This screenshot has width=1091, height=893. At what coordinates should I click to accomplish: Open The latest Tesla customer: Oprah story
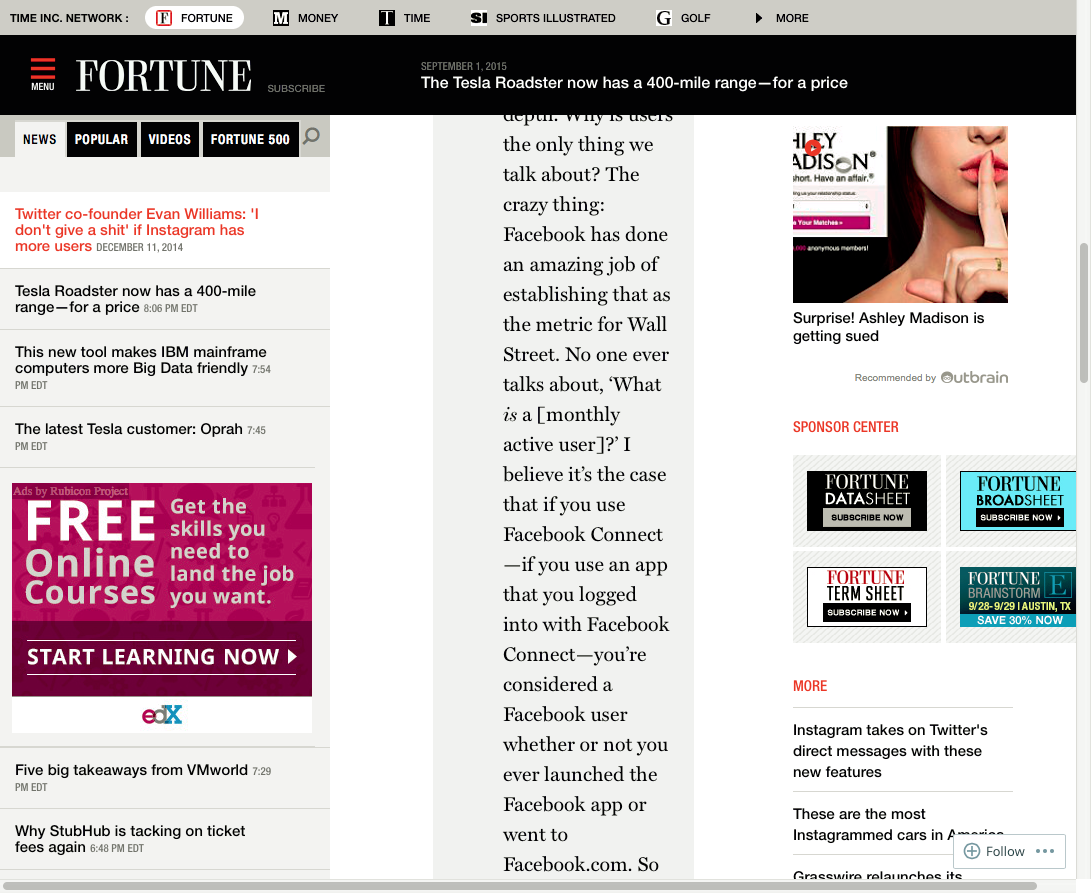[141, 436]
